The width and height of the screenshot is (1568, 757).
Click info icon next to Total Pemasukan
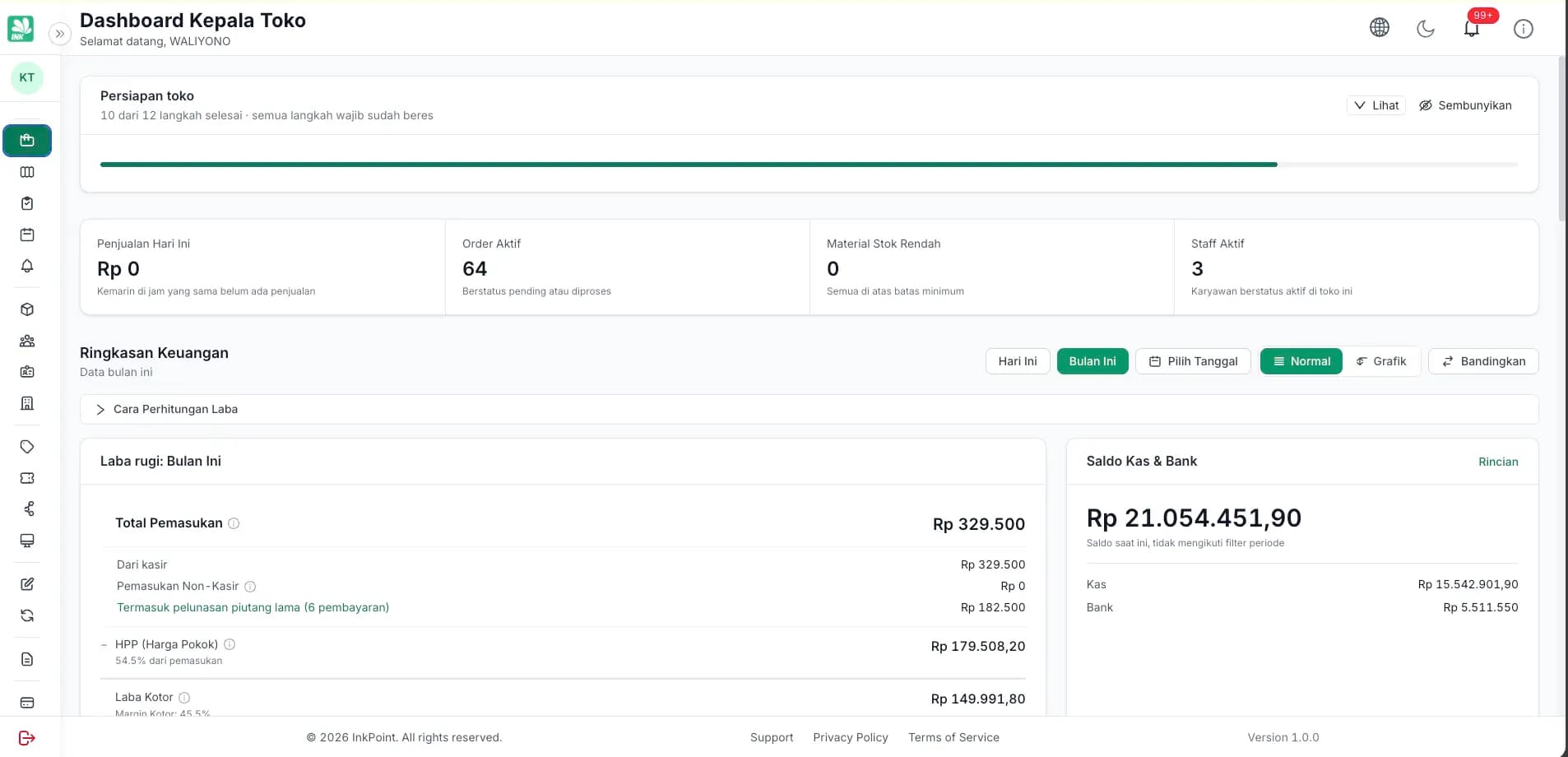(234, 523)
